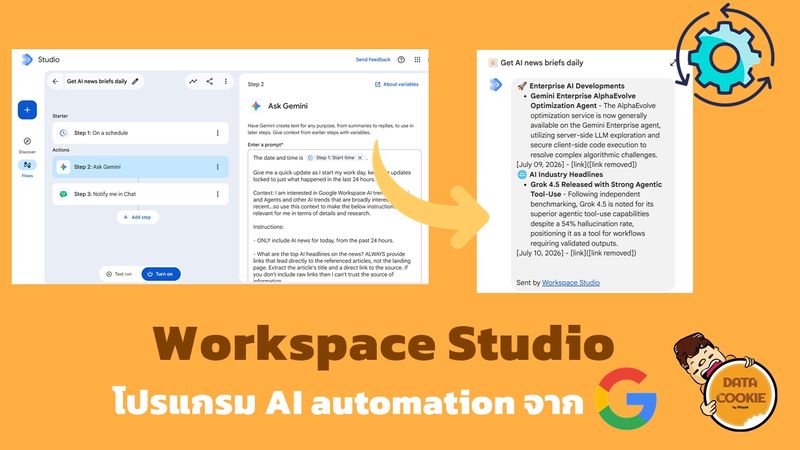Open the help question-mark icon
The width and height of the screenshot is (800, 450).
402,60
